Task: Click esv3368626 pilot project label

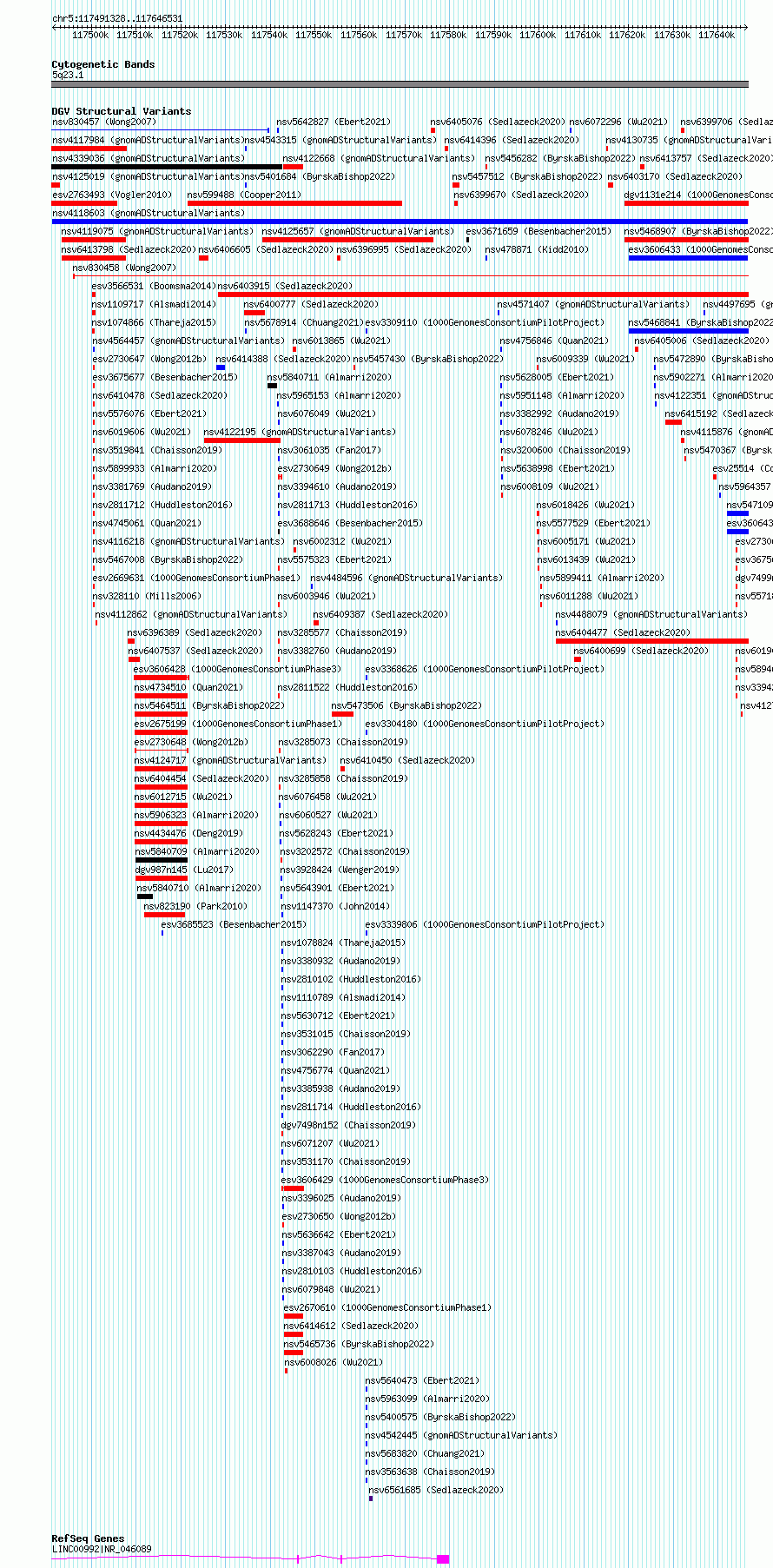Action: pyautogui.click(x=485, y=669)
